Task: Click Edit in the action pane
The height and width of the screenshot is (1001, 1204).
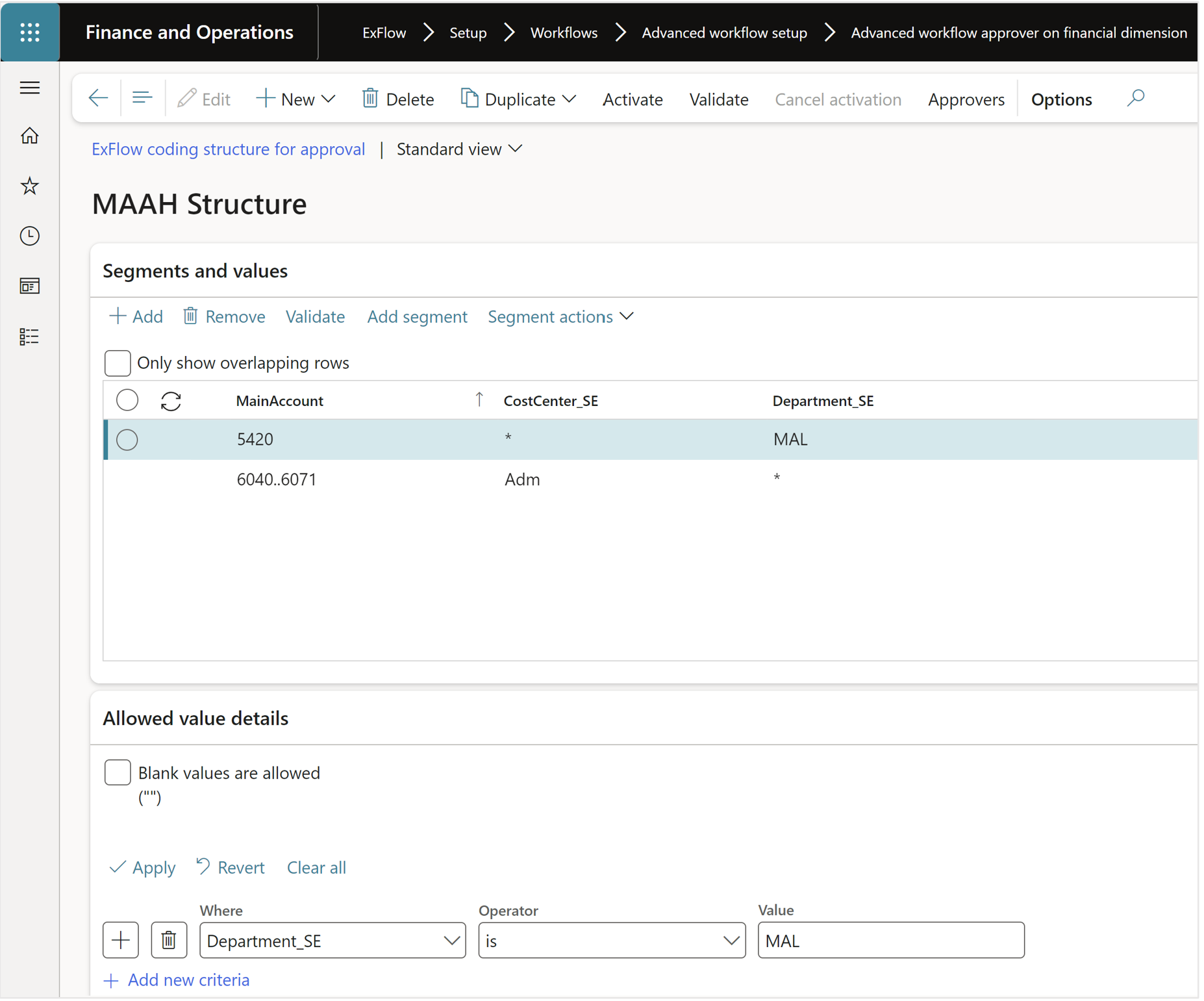Action: tap(204, 99)
